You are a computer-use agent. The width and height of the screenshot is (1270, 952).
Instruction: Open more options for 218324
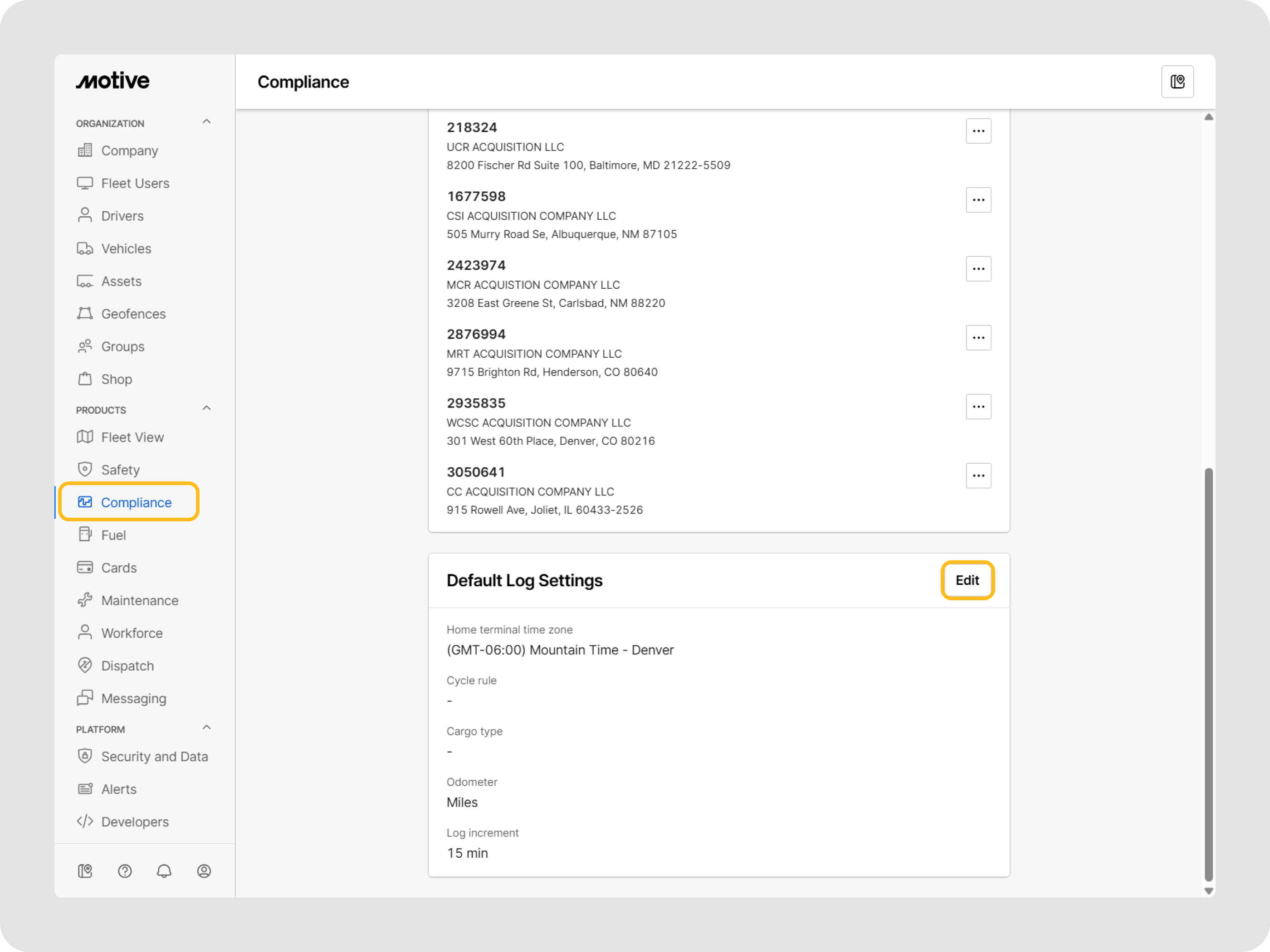point(978,131)
